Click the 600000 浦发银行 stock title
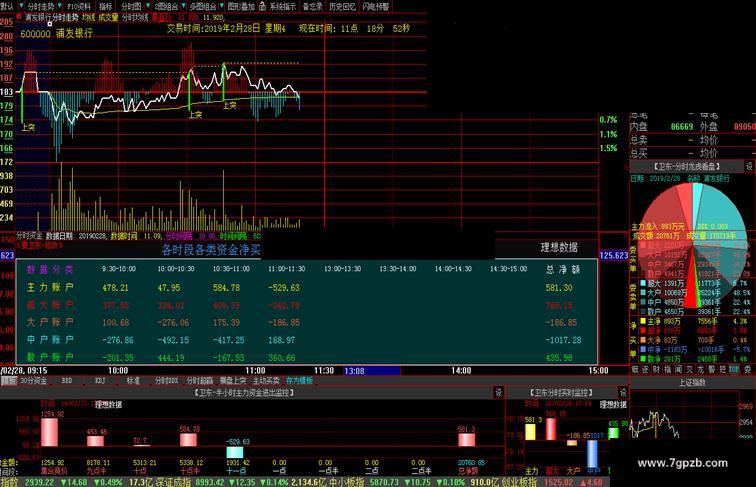The height and width of the screenshot is (487, 756). pyautogui.click(x=56, y=34)
